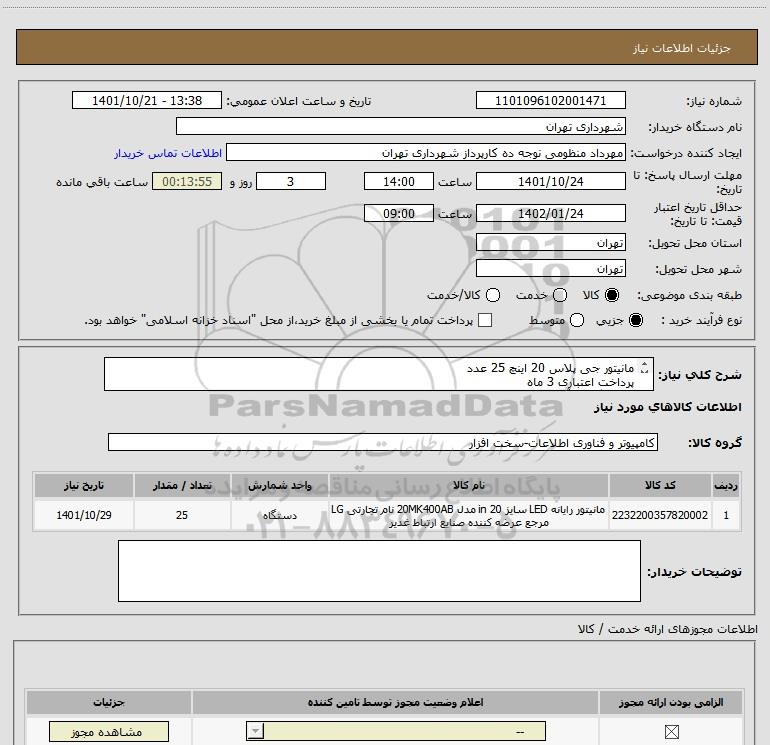Click the request creator name field
The width and height of the screenshot is (770, 745).
coord(426,153)
